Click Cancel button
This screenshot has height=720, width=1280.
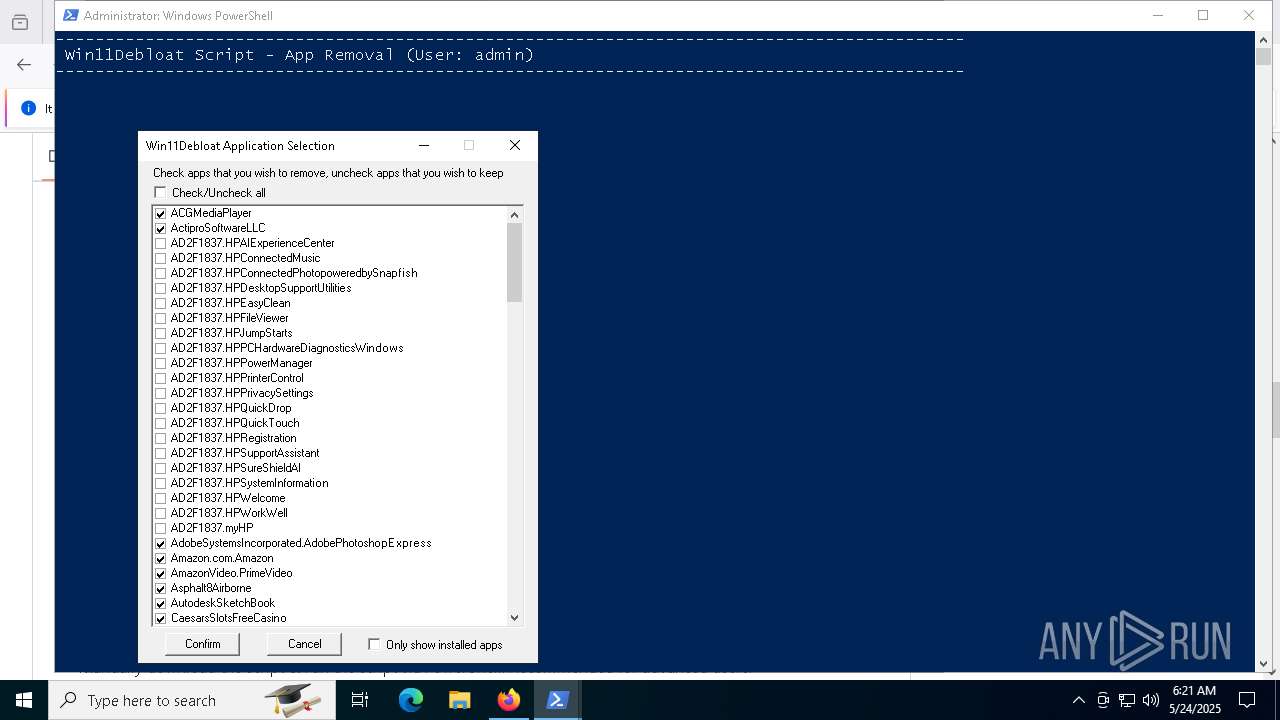point(304,644)
